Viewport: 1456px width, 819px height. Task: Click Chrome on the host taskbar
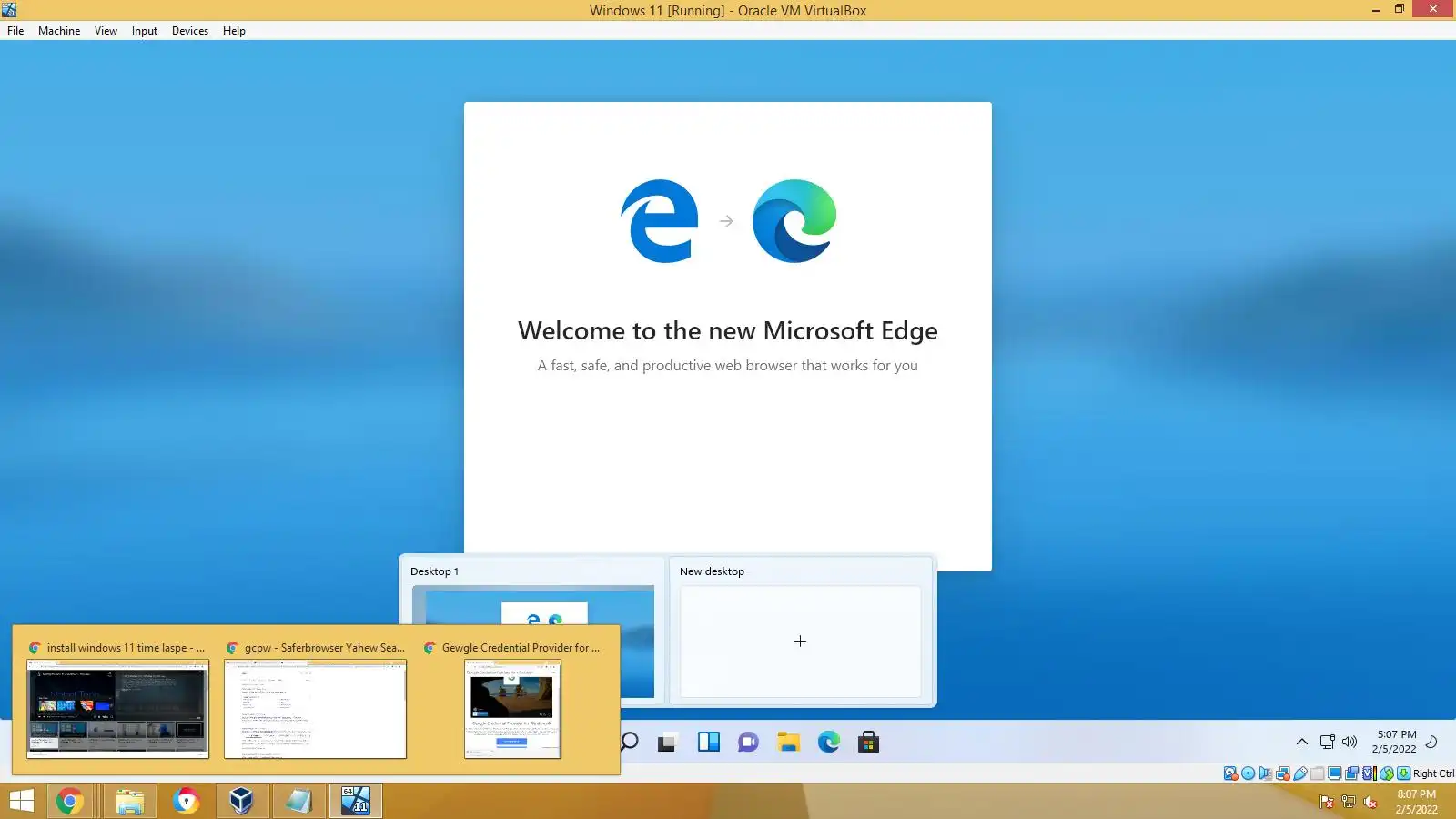coord(70,801)
